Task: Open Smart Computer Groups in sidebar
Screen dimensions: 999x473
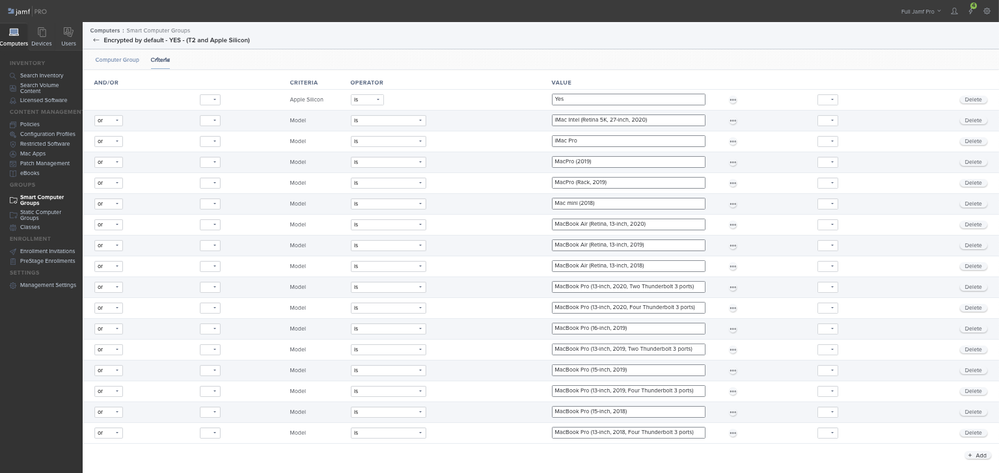Action: (41, 200)
